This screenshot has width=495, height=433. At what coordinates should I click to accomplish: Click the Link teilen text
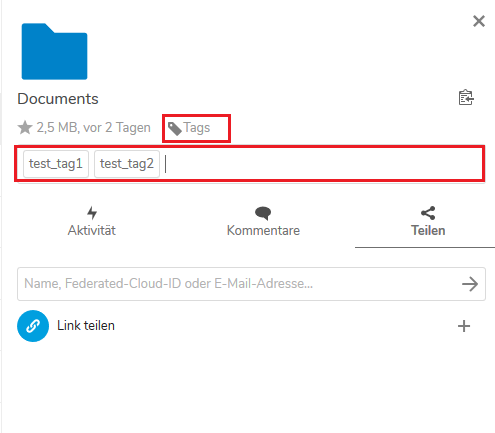point(86,326)
